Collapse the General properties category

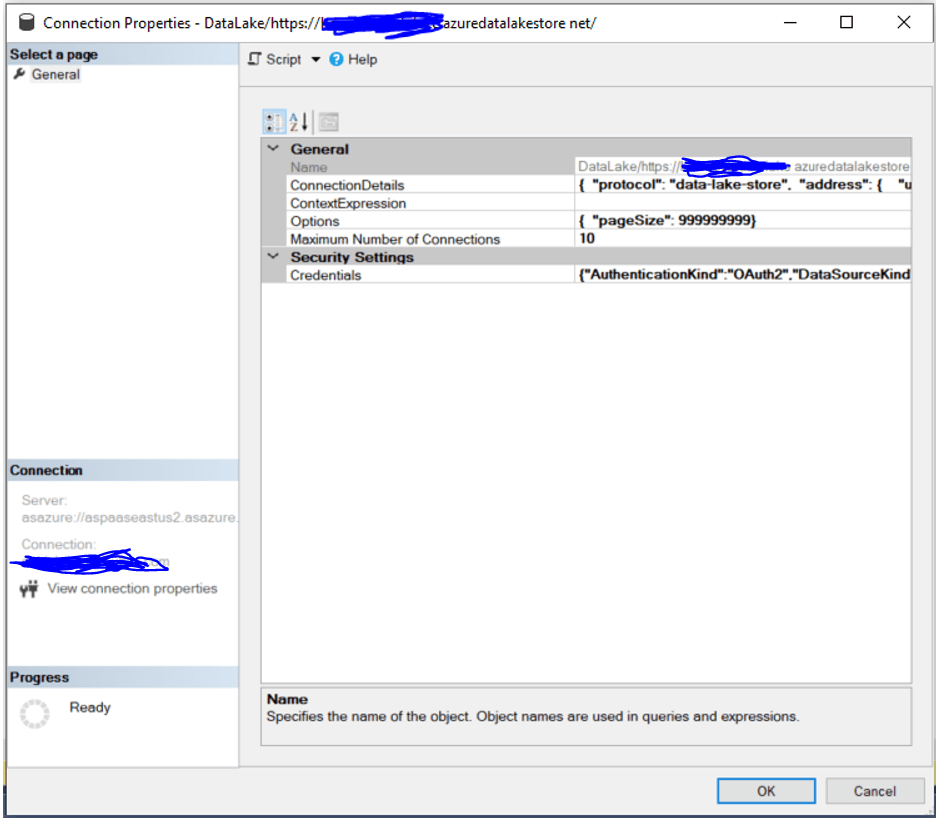(272, 148)
